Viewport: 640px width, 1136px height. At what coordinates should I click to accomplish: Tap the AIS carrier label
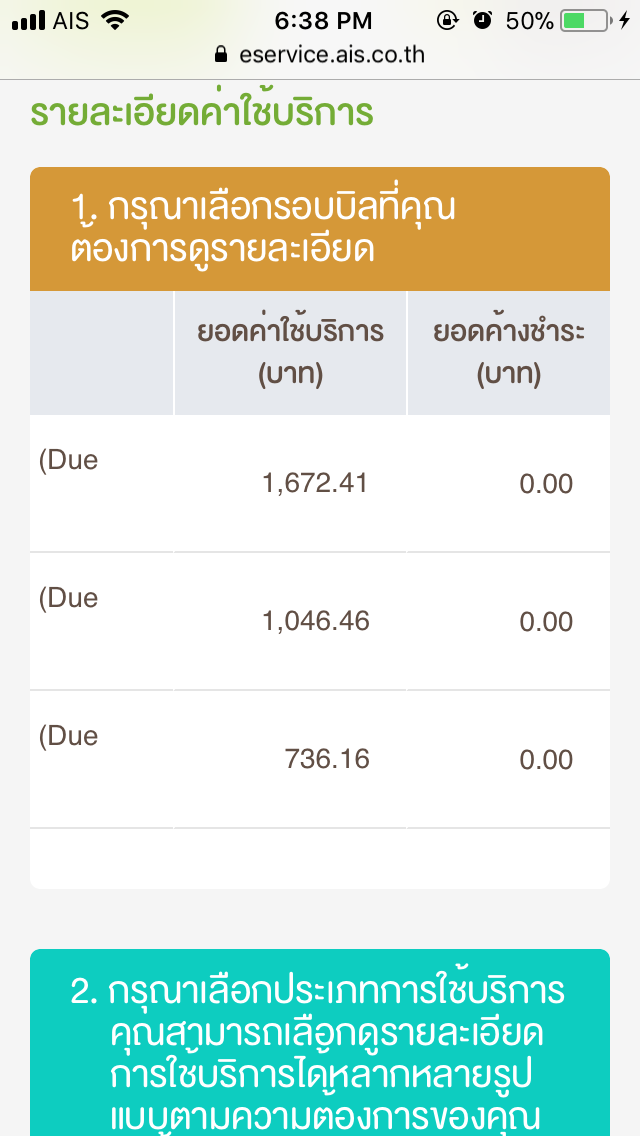[70, 20]
